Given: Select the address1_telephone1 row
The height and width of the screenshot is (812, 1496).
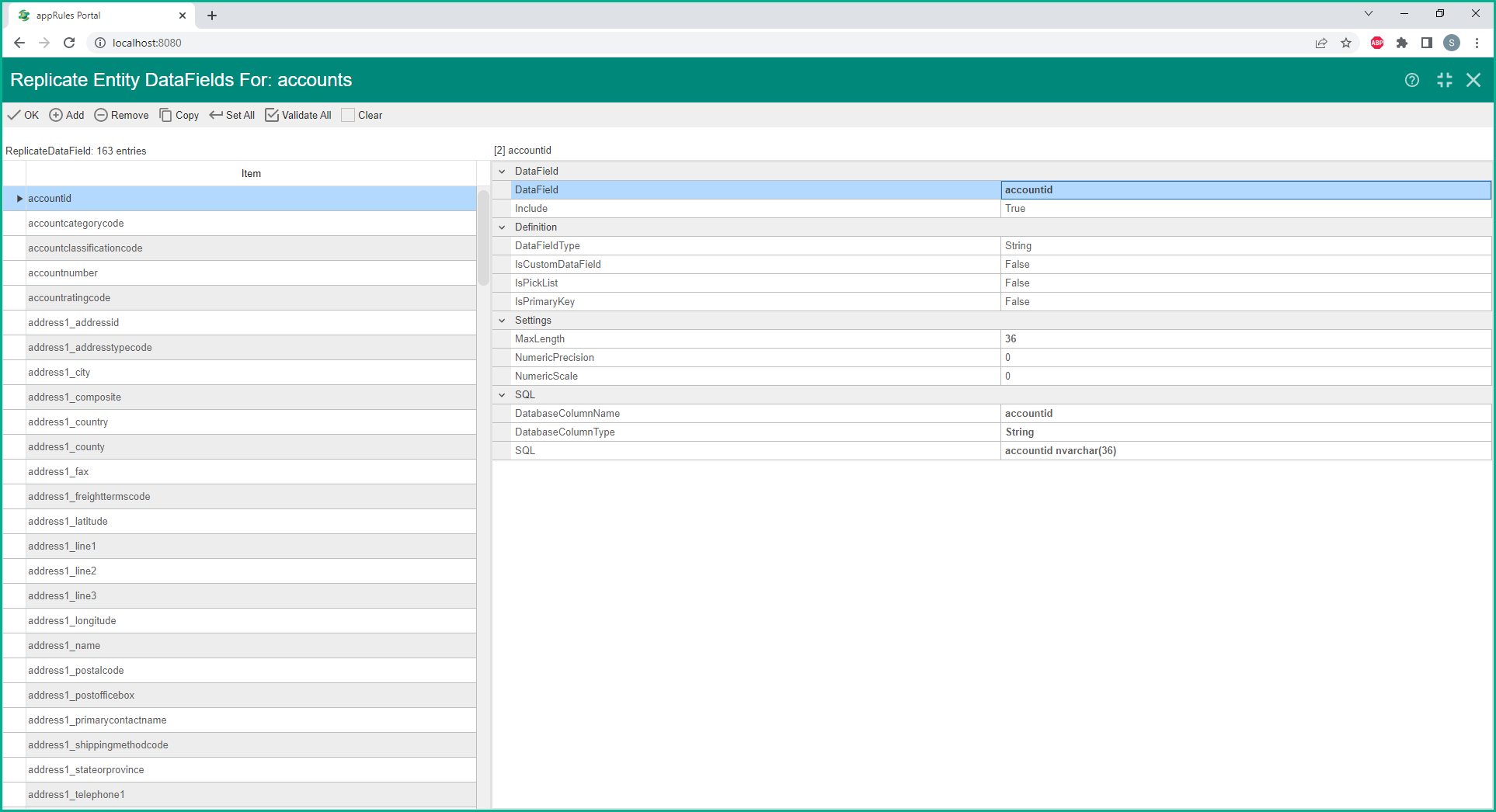Looking at the screenshot, I should click(x=240, y=795).
